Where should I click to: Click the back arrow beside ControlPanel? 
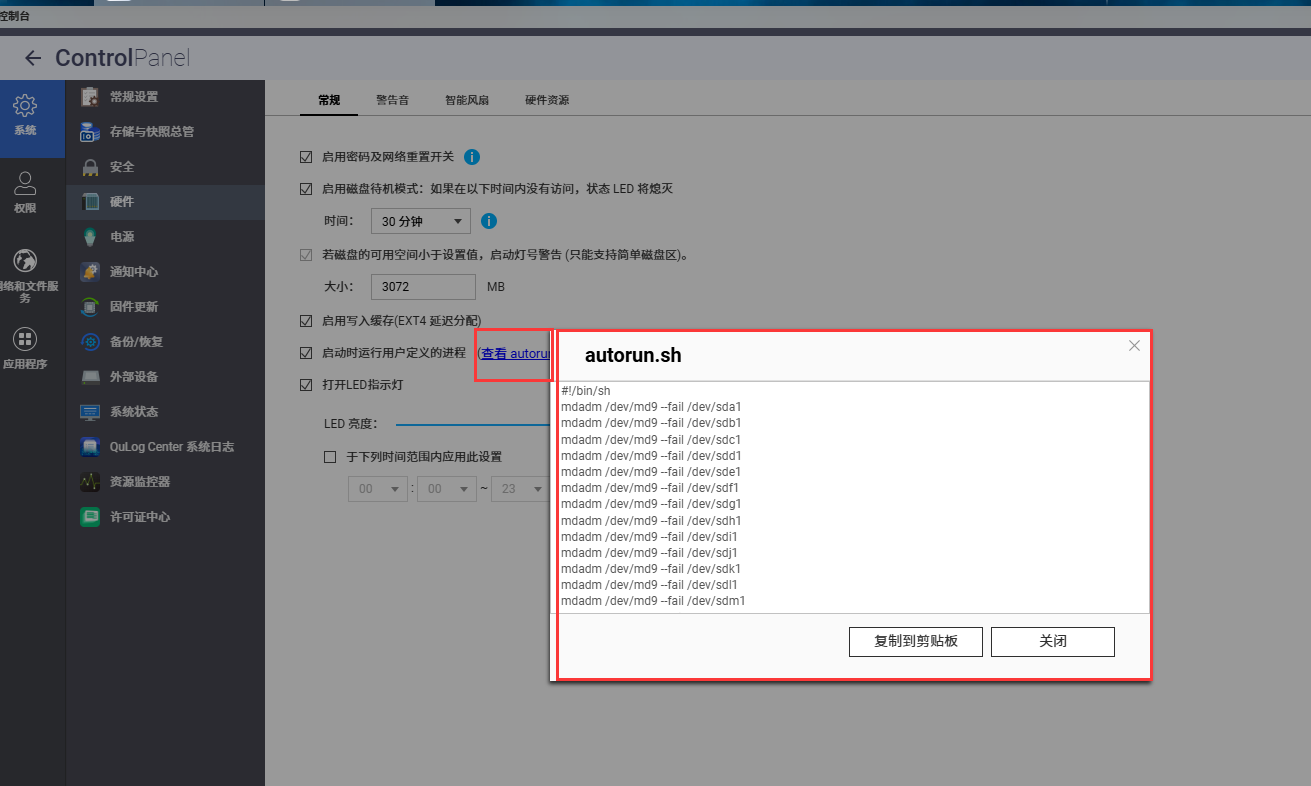[33, 58]
